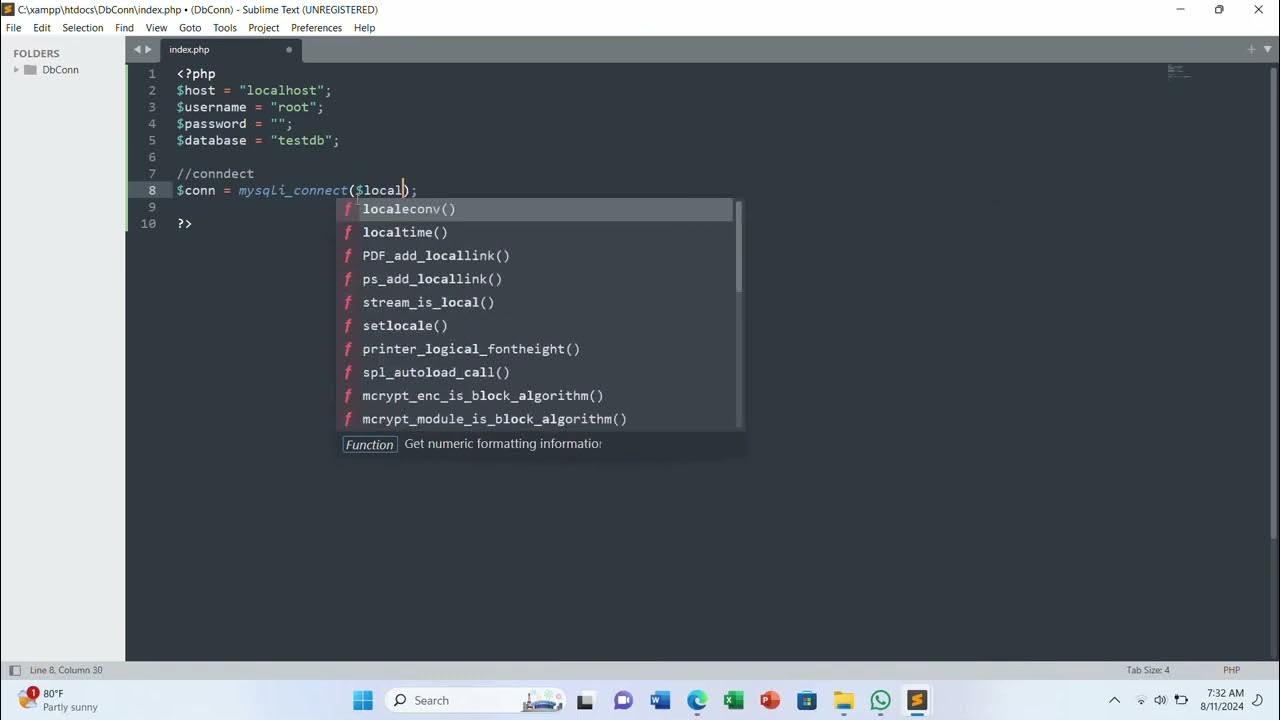Click the function icon beside setlocale()

[x=348, y=326]
